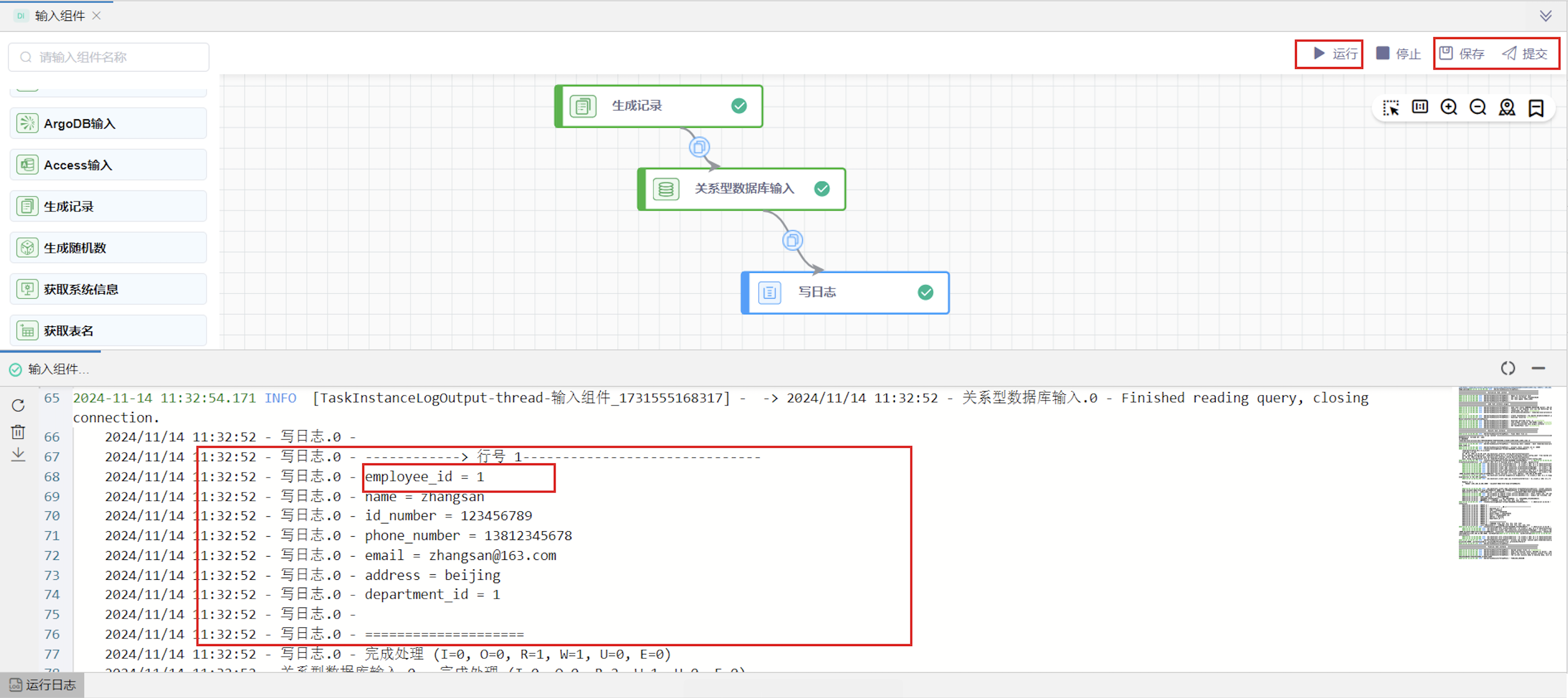Clear log with trash icon
This screenshot has height=698, width=1568.
pos(18,431)
